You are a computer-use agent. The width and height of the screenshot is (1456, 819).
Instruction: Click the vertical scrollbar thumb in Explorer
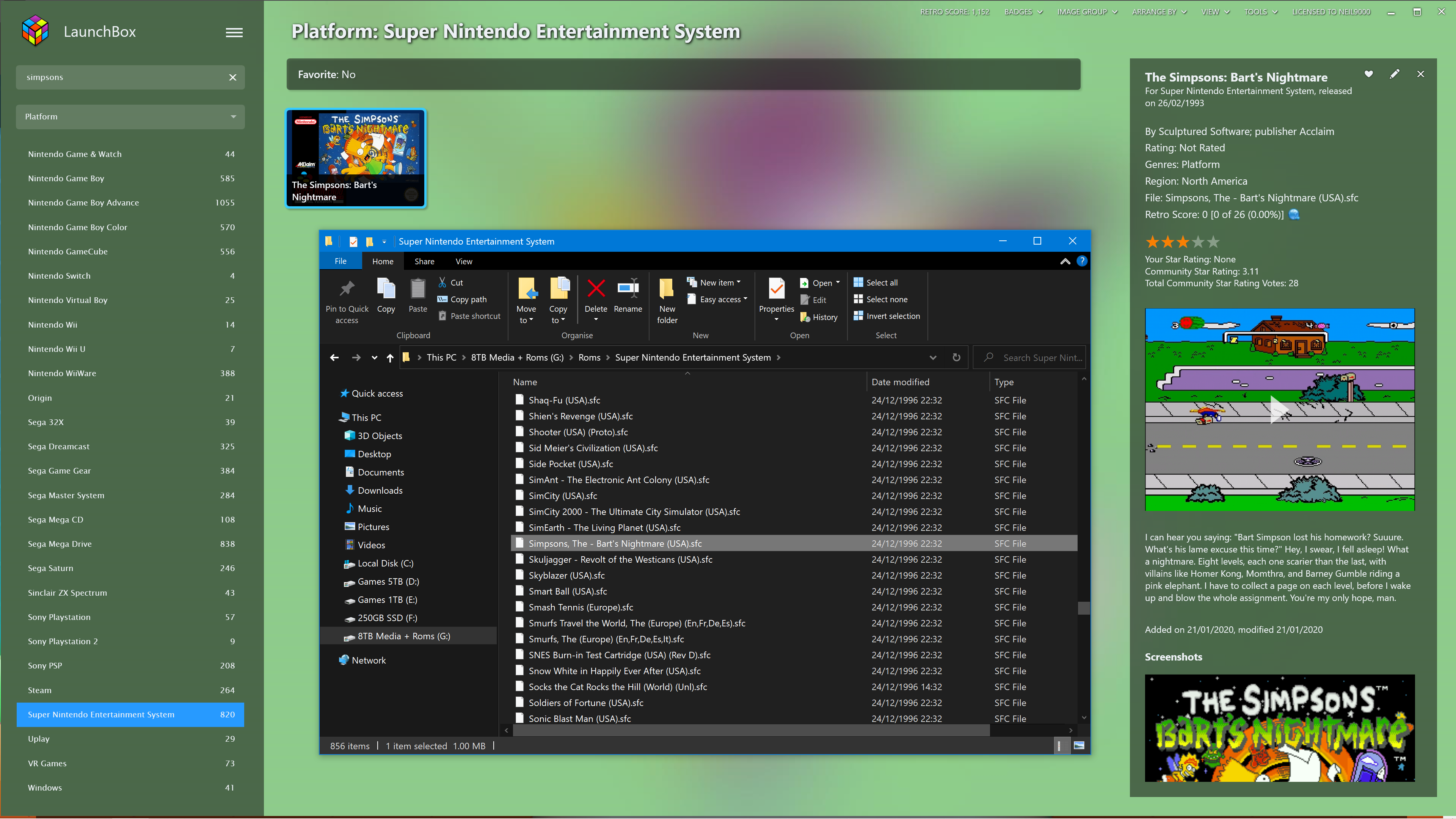pyautogui.click(x=1084, y=608)
